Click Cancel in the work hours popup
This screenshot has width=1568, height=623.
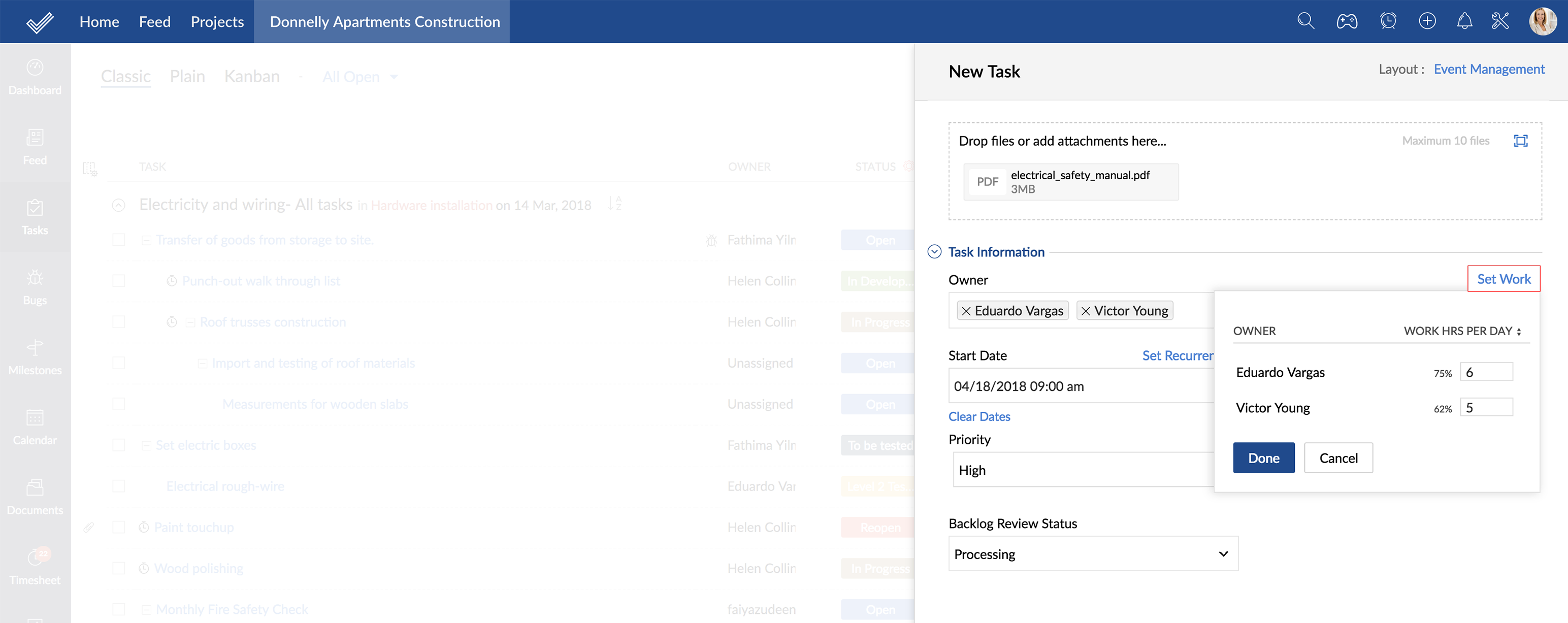click(1338, 457)
